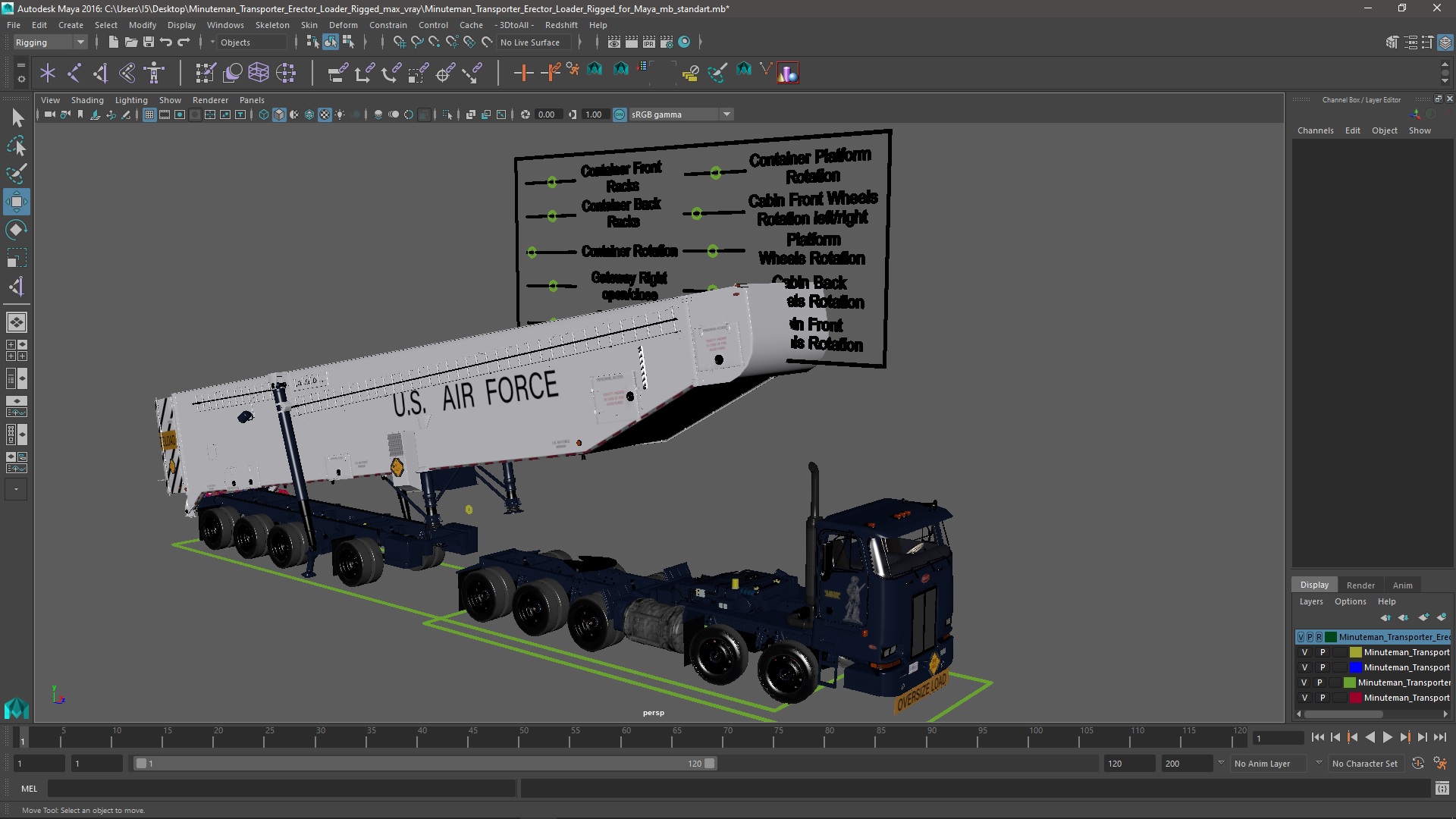This screenshot has width=1456, height=819.
Task: Click Options in the Layer Editor
Action: point(1350,601)
